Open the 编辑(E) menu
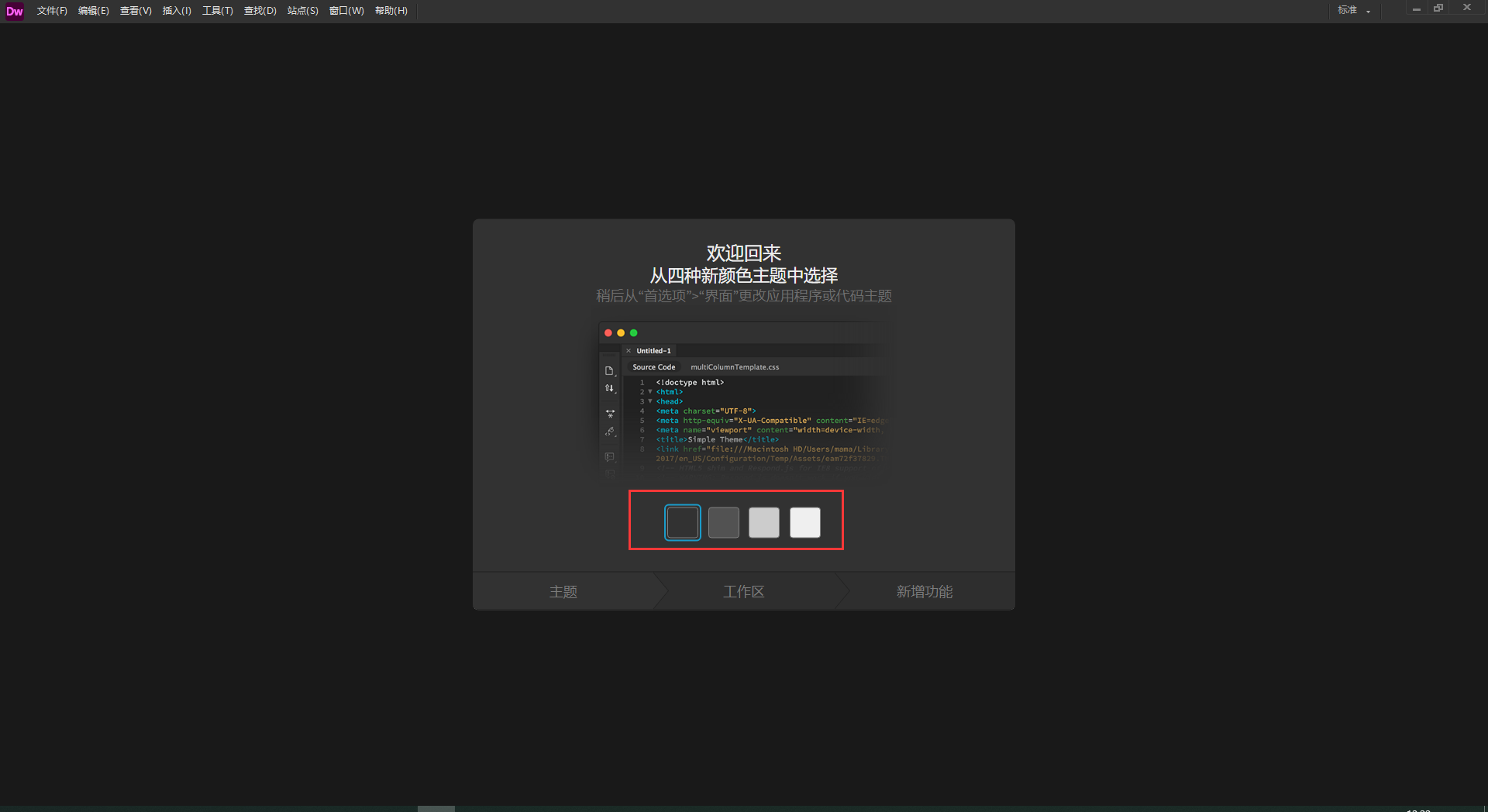Image resolution: width=1488 pixels, height=812 pixels. 94,11
